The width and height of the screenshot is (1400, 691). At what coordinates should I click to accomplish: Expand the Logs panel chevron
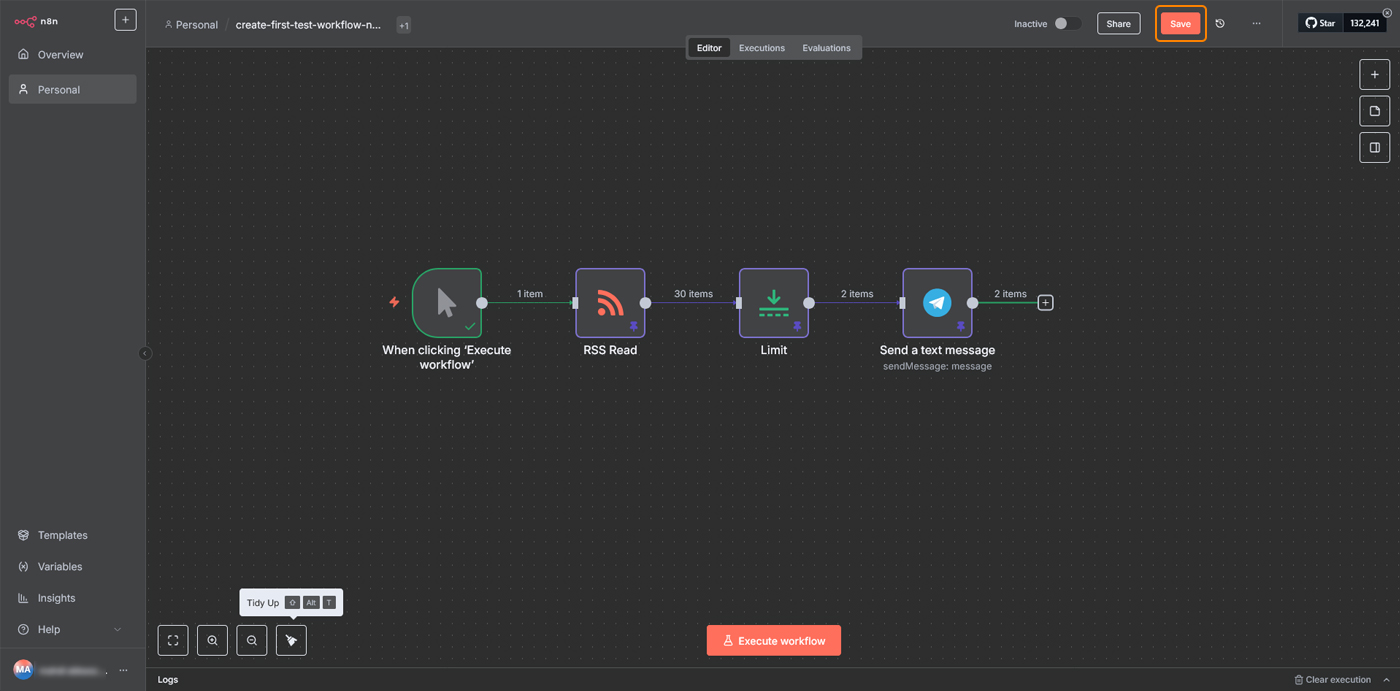[x=1386, y=680]
